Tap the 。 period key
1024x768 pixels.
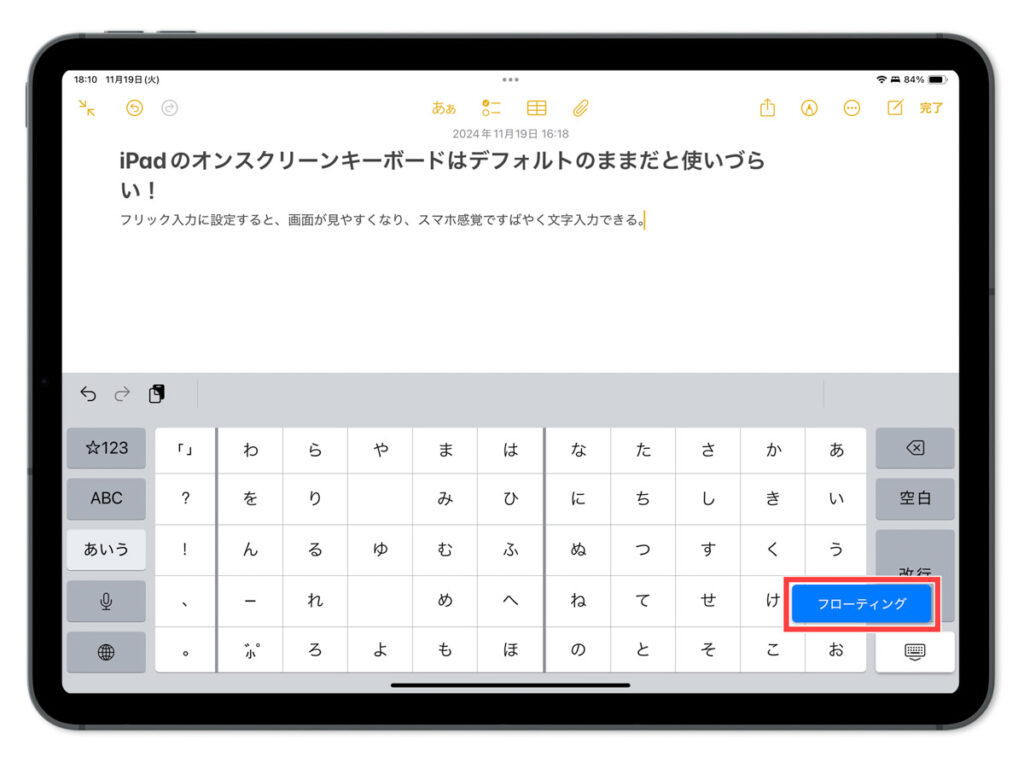pyautogui.click(x=185, y=650)
